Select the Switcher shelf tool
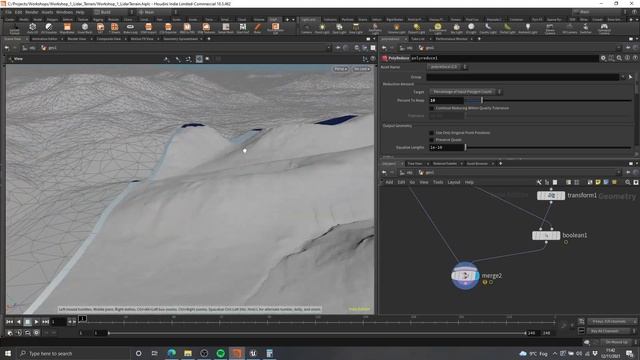Screen dimensions: 640x360 click(585, 28)
